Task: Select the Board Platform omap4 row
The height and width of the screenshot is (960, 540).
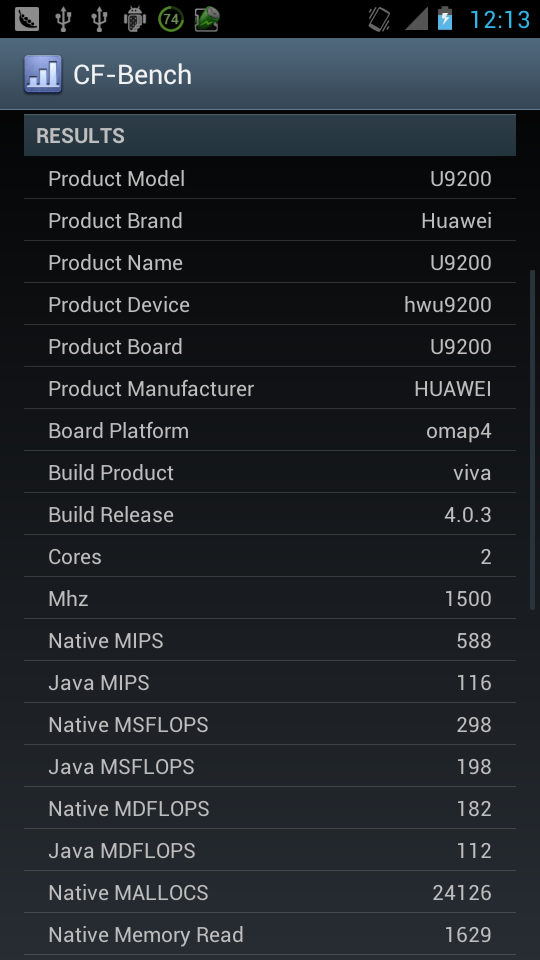Action: (x=270, y=430)
